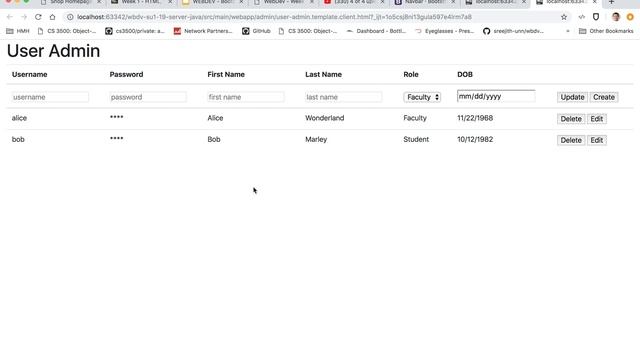Screen dimensions: 640x360
Task: Show more bookmarks overflow chevron
Action: click(568, 31)
